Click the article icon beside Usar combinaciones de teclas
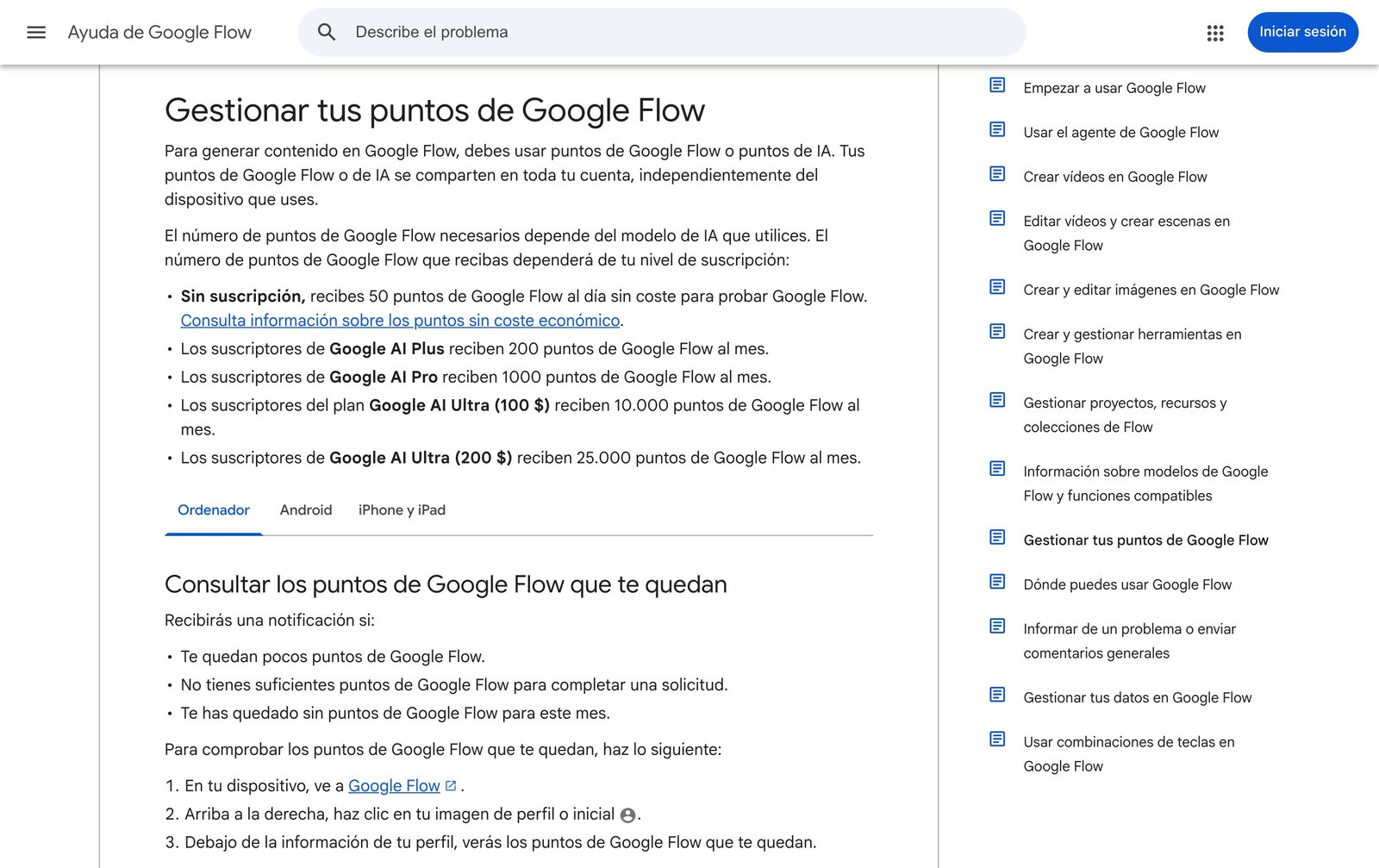This screenshot has height=868, width=1379. pyautogui.click(x=997, y=740)
